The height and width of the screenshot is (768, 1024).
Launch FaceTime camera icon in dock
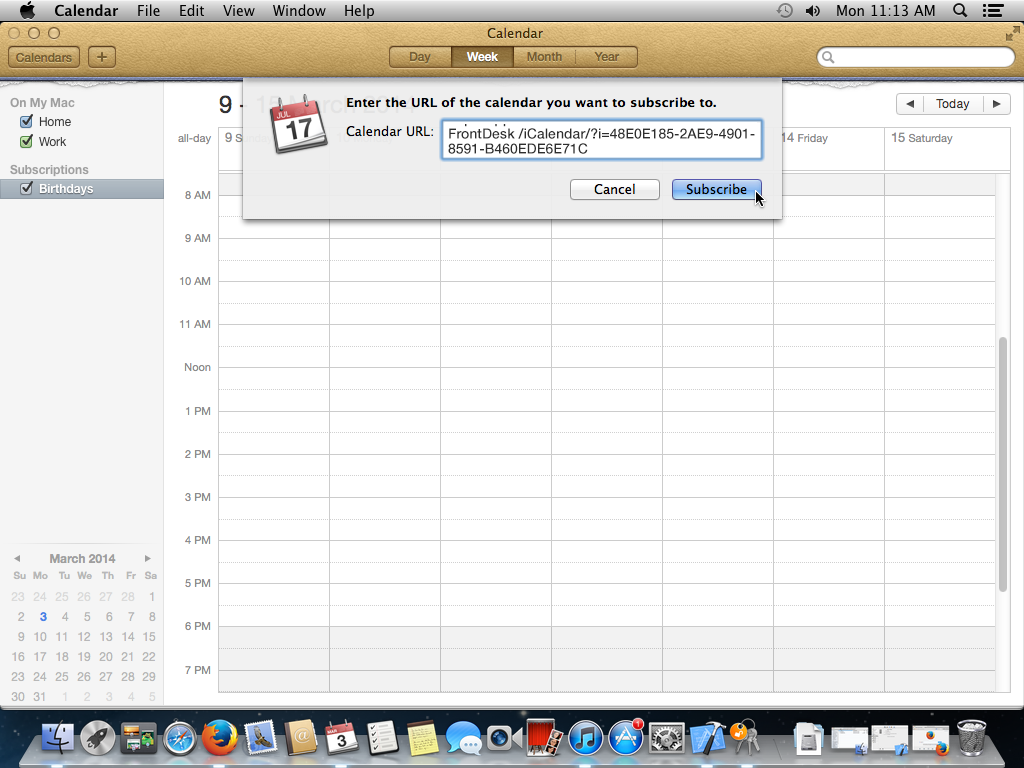[504, 738]
